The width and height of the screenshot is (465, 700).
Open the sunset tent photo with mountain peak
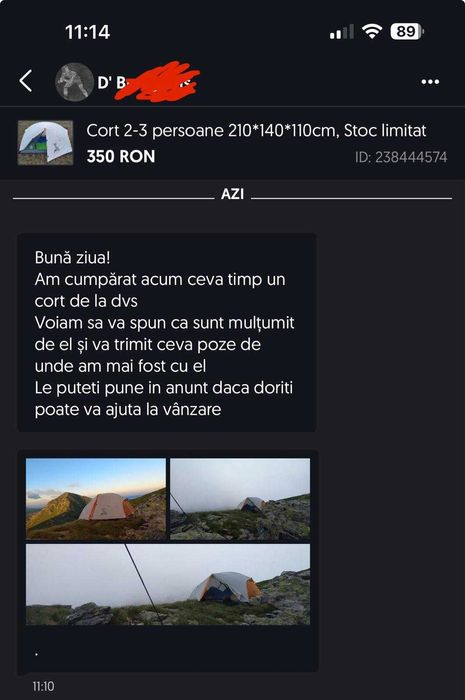click(x=96, y=499)
